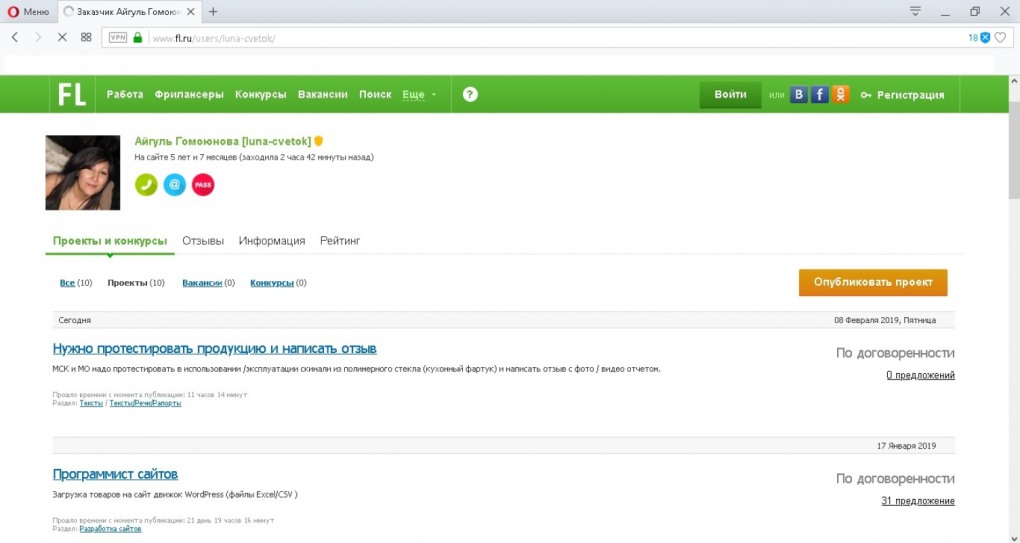Click the green phone verification icon
Screen dimensions: 1020x543
coord(146,185)
